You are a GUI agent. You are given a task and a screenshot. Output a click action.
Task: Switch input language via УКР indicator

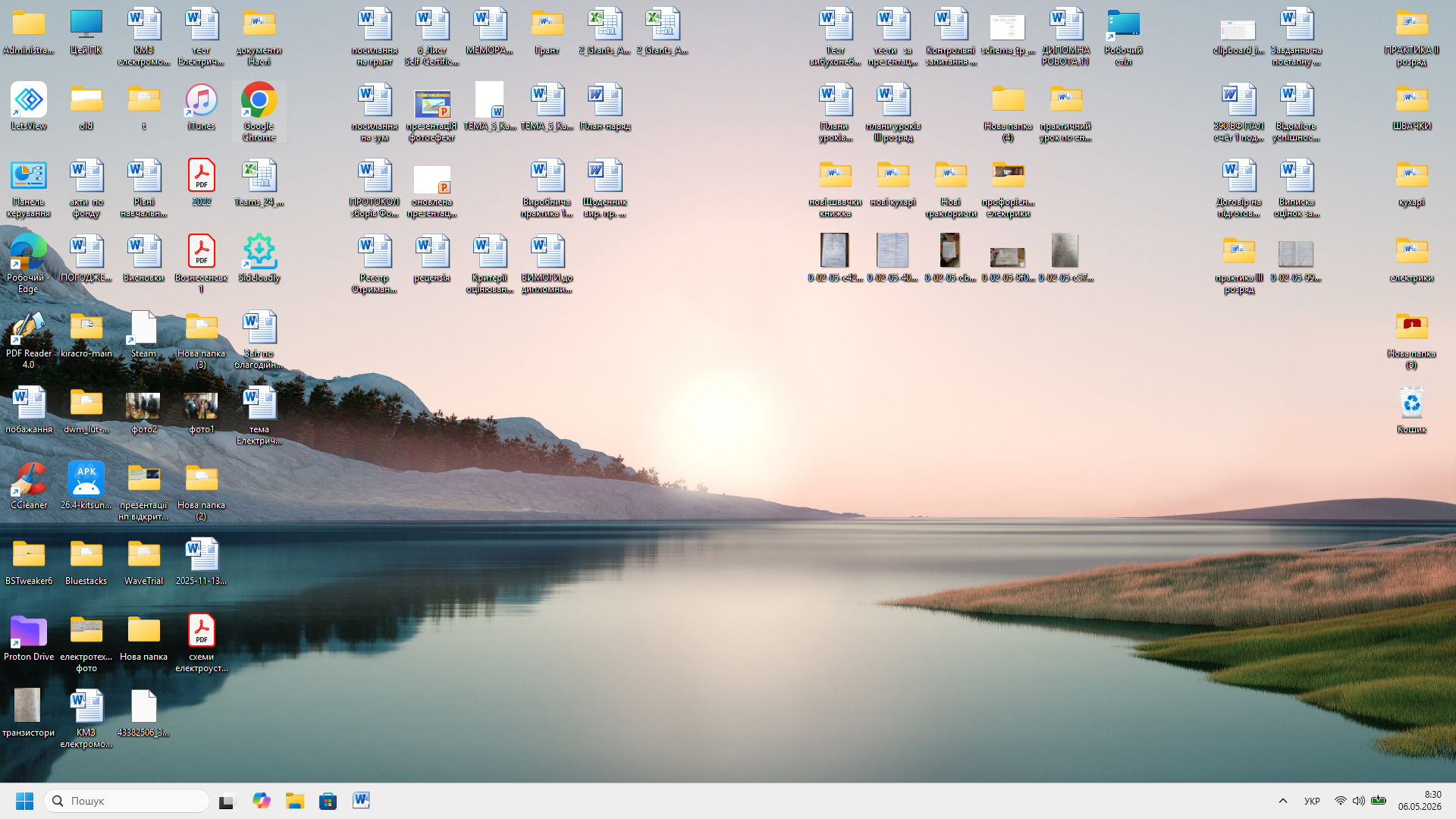(1312, 801)
